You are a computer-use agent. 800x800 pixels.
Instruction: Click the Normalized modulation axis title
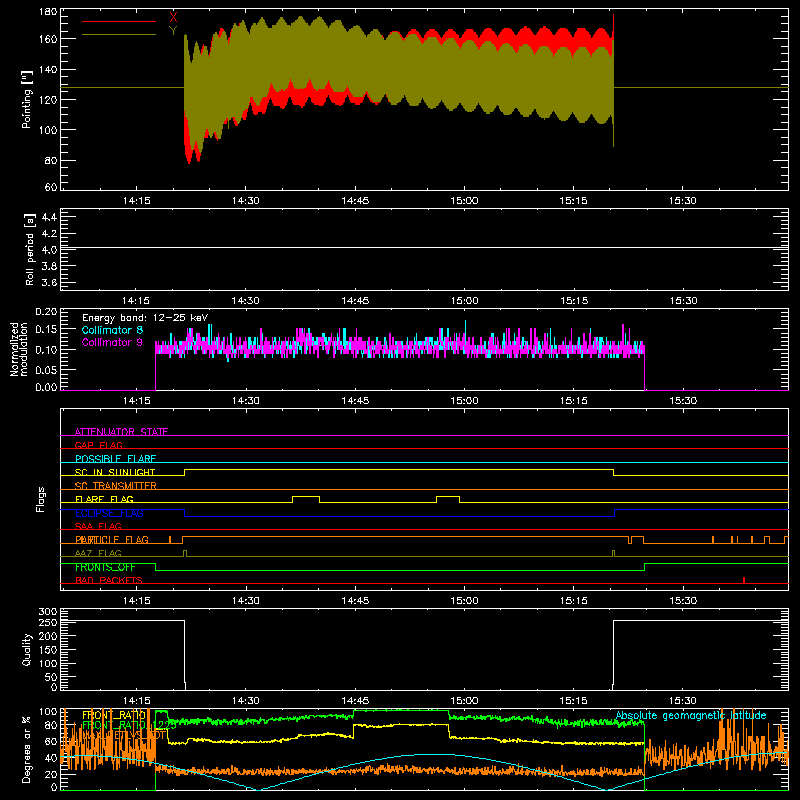pos(19,349)
